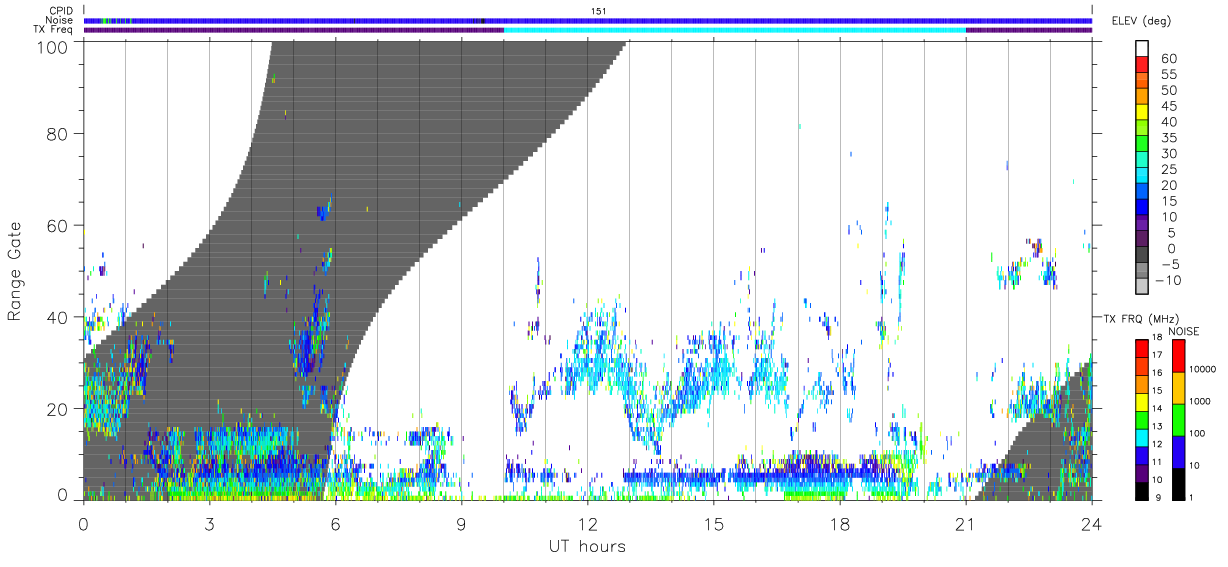Click the 80 tick on Range Gate axis
Screen dimensions: 1228x567
point(58,133)
